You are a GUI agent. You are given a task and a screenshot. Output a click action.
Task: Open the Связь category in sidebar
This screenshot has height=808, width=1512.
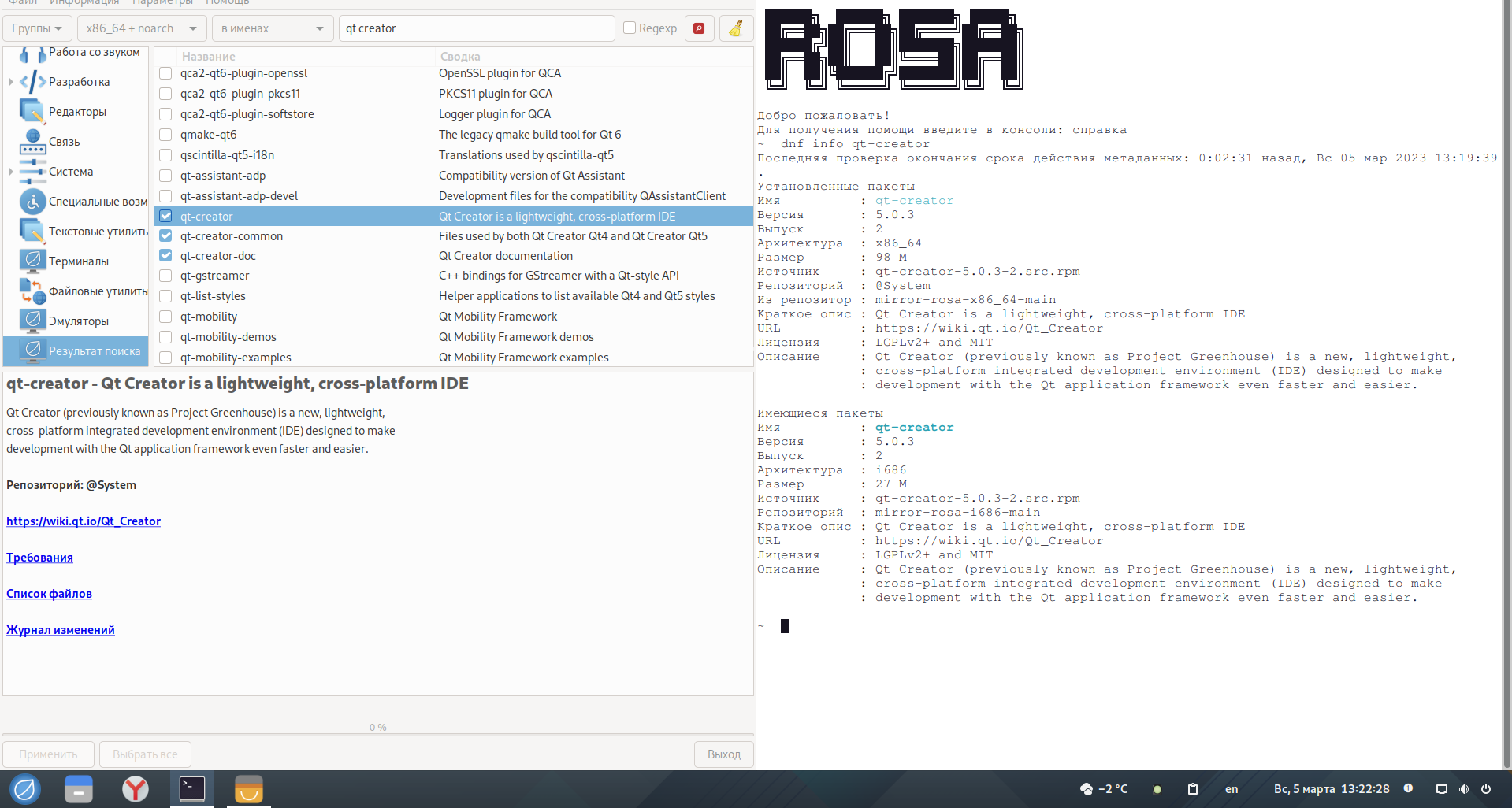click(x=64, y=142)
